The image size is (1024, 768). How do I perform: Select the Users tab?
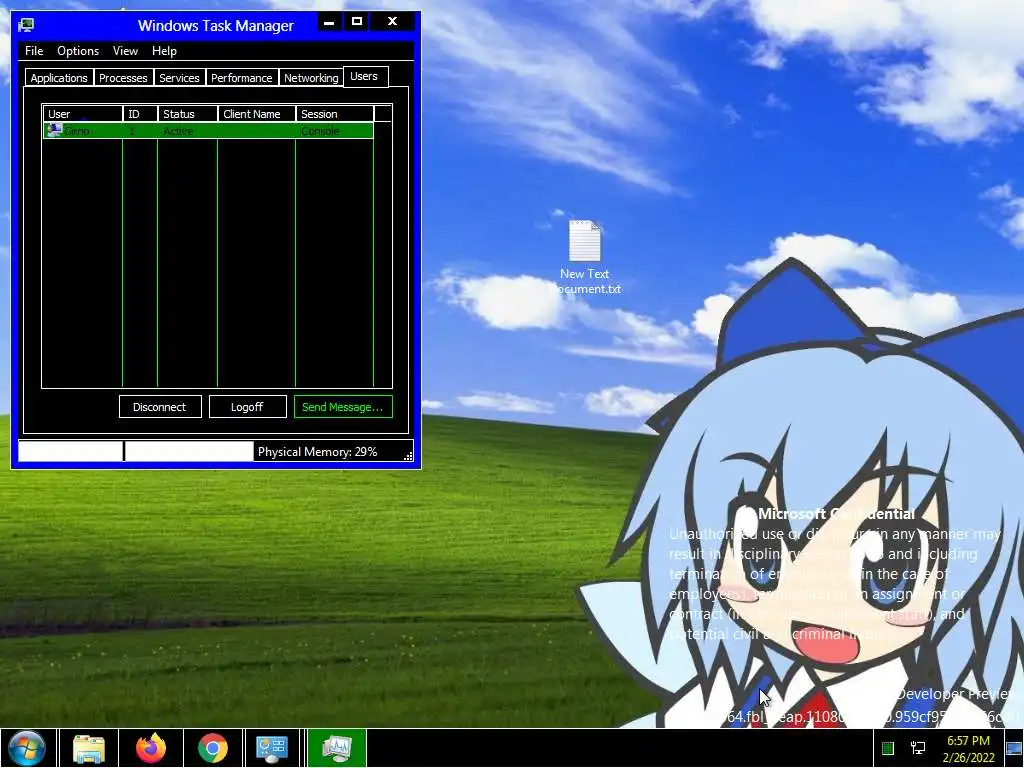[364, 76]
